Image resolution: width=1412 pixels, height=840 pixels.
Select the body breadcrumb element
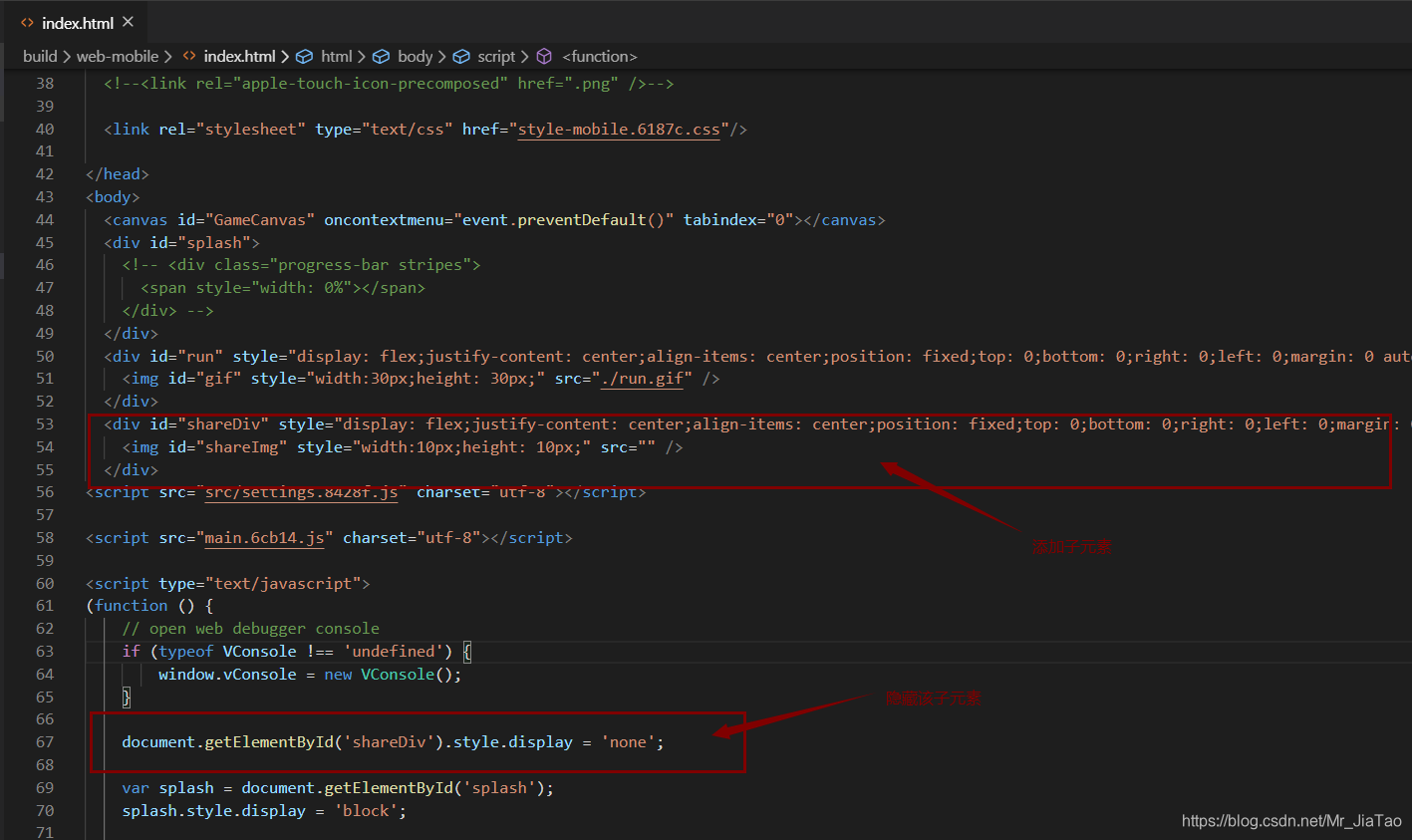[x=415, y=57]
